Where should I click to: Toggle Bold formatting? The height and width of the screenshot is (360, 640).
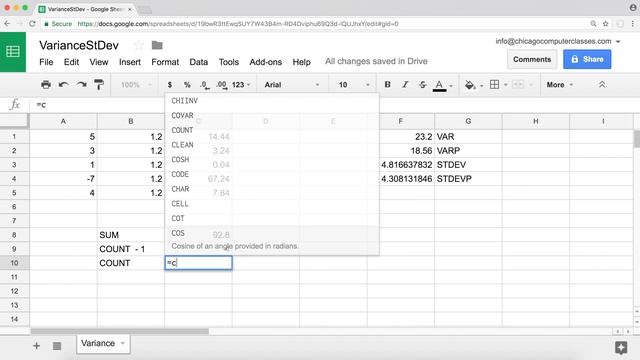coord(387,84)
